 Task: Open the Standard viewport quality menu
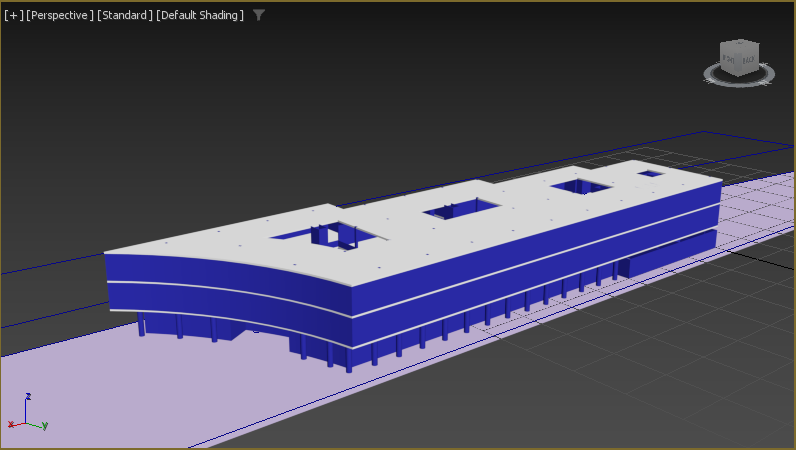tap(125, 15)
